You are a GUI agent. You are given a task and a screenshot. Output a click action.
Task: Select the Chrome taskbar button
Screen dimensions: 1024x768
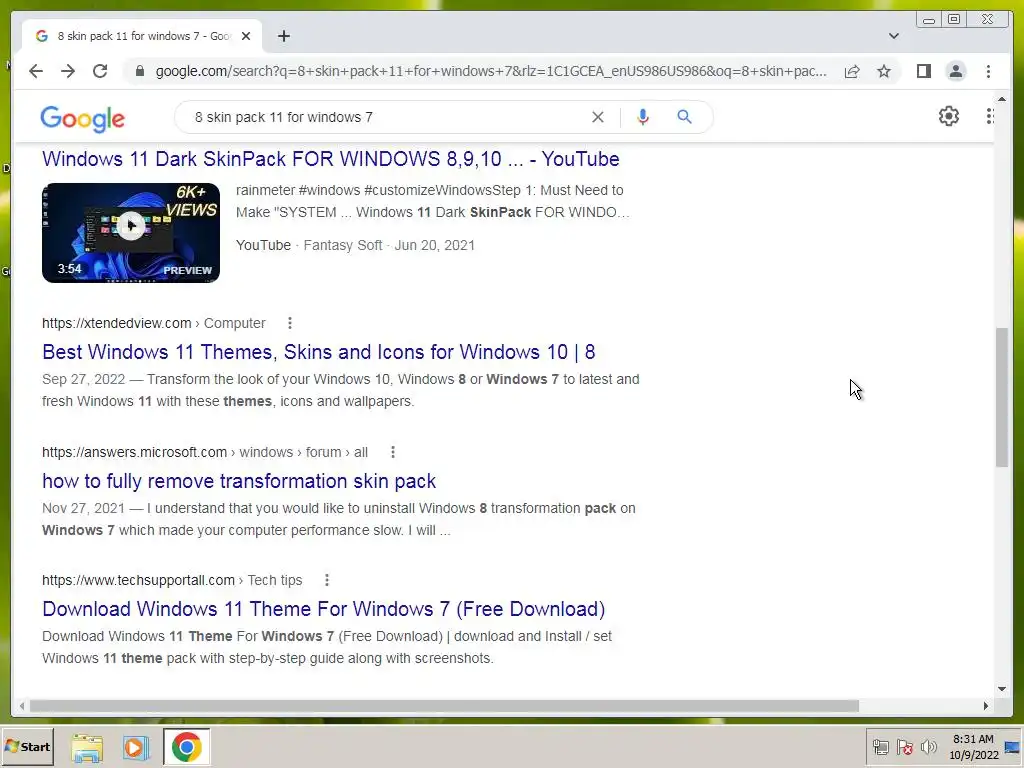186,747
